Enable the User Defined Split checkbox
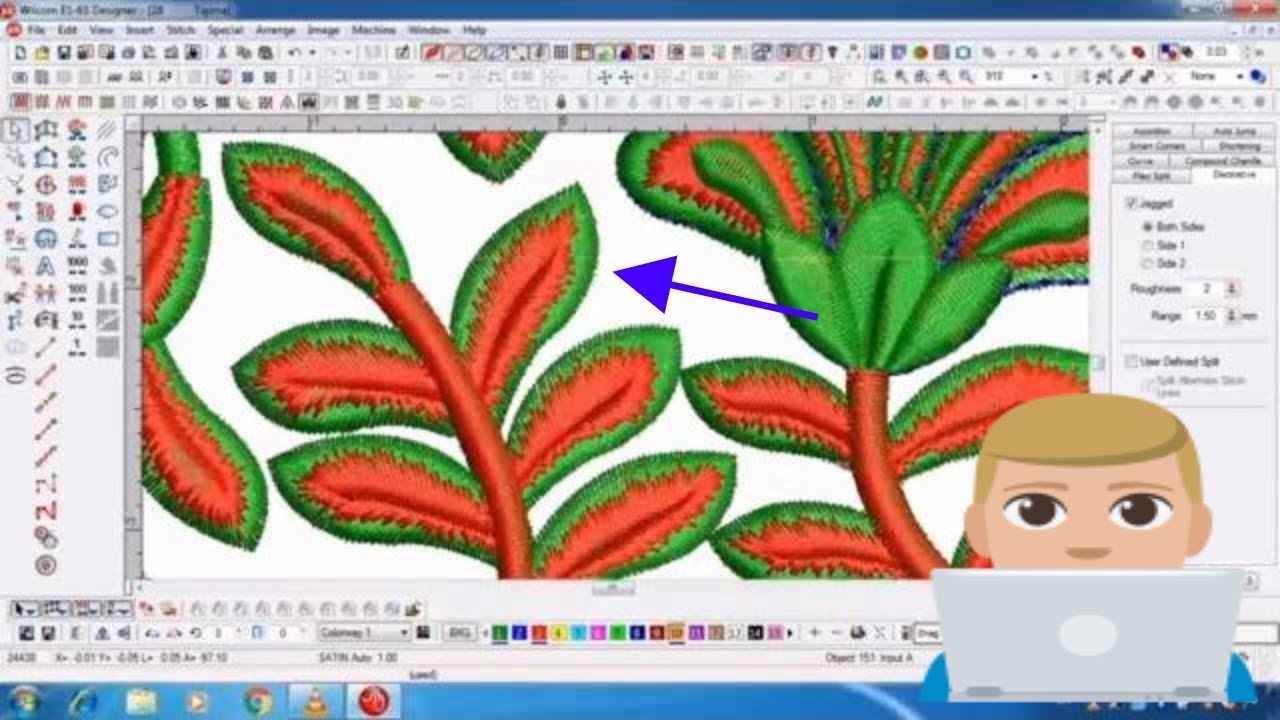 tap(1132, 361)
